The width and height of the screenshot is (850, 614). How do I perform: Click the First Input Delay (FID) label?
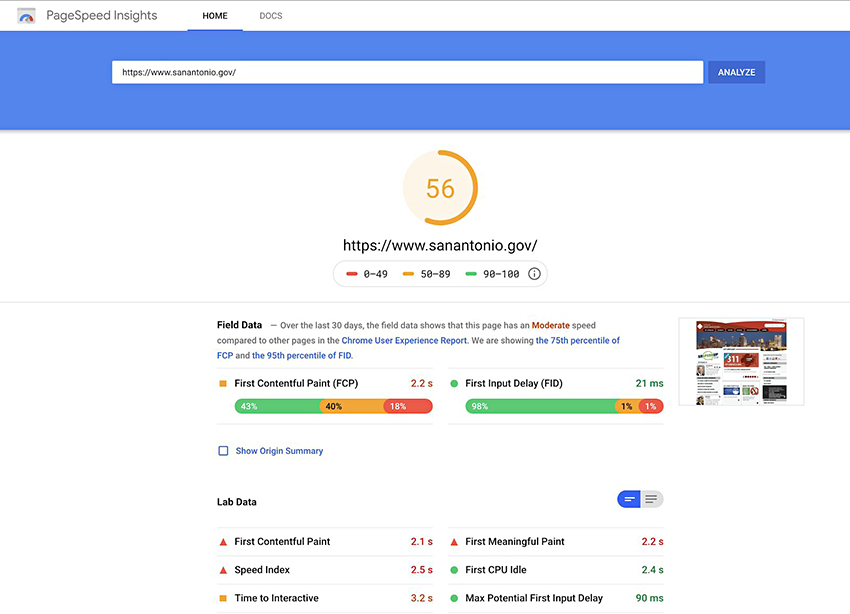(514, 384)
